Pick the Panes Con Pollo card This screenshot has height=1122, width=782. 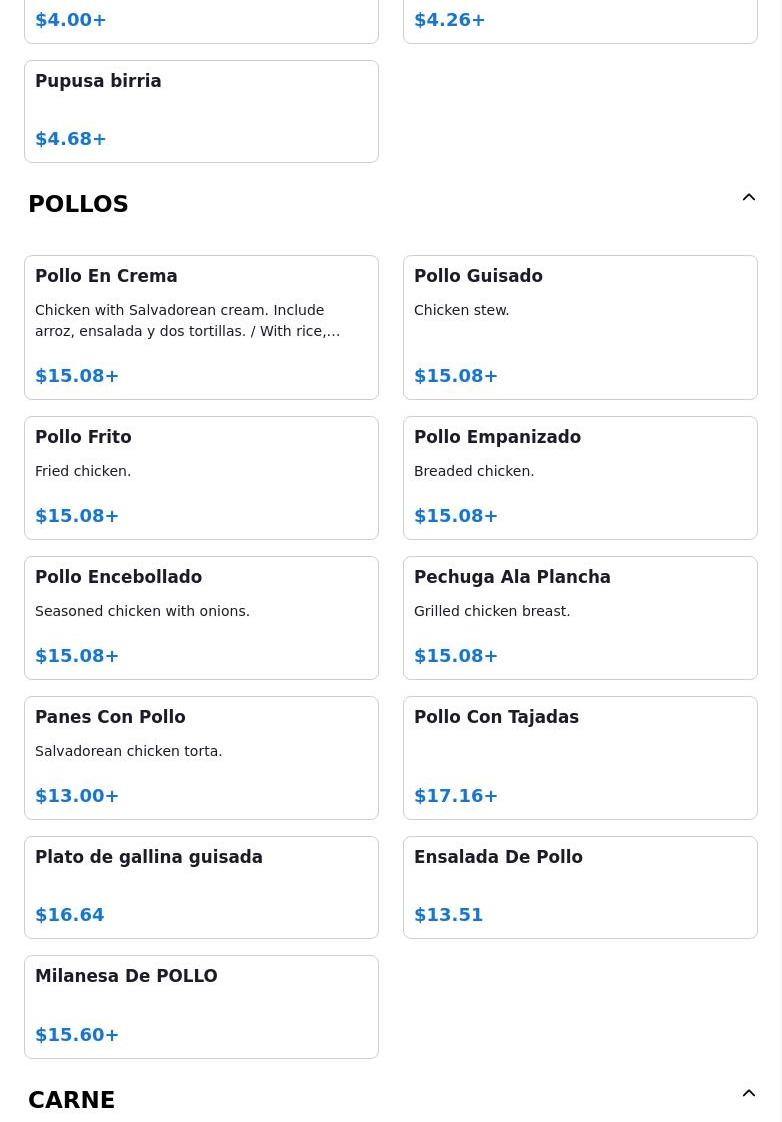coord(201,758)
